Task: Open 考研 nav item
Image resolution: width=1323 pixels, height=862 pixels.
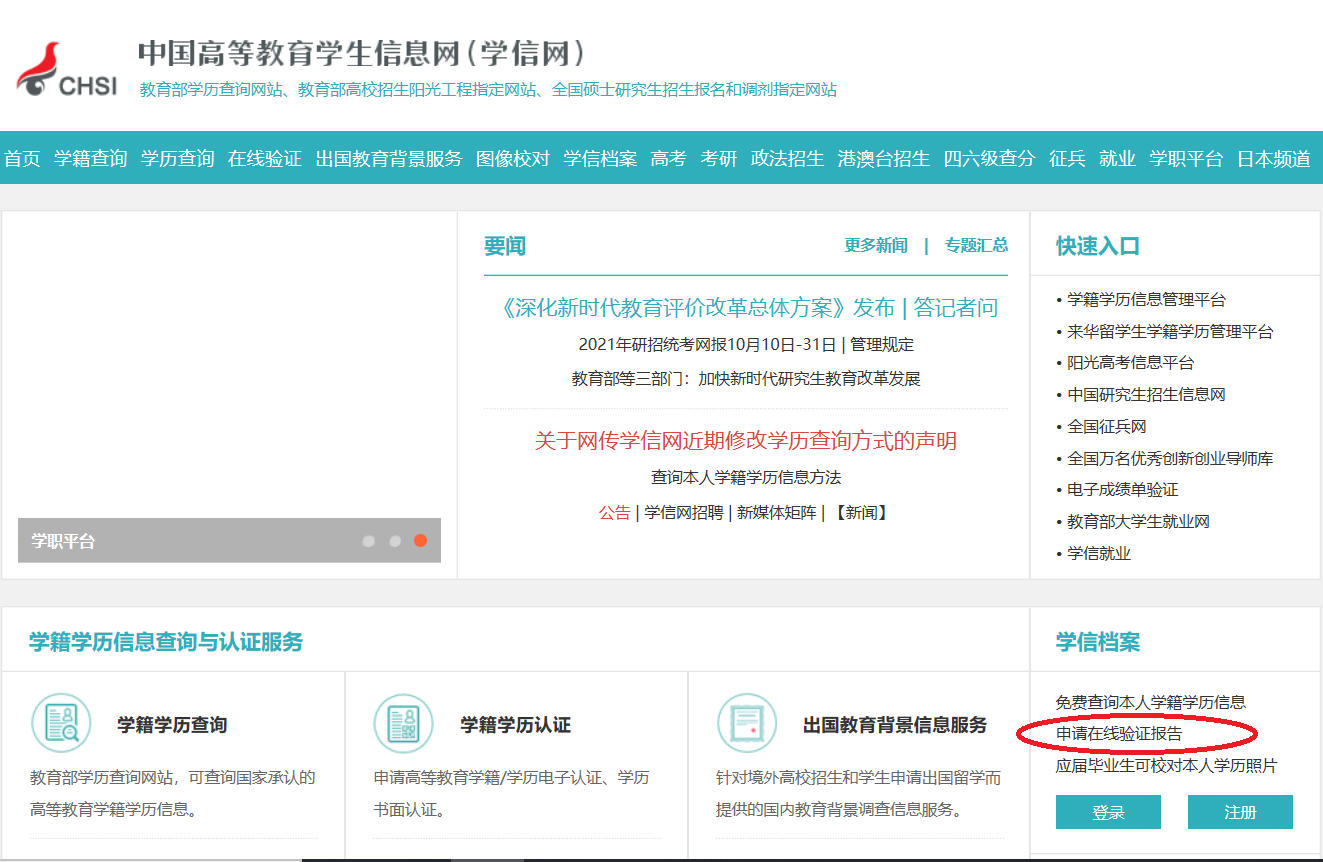Action: pyautogui.click(x=719, y=158)
